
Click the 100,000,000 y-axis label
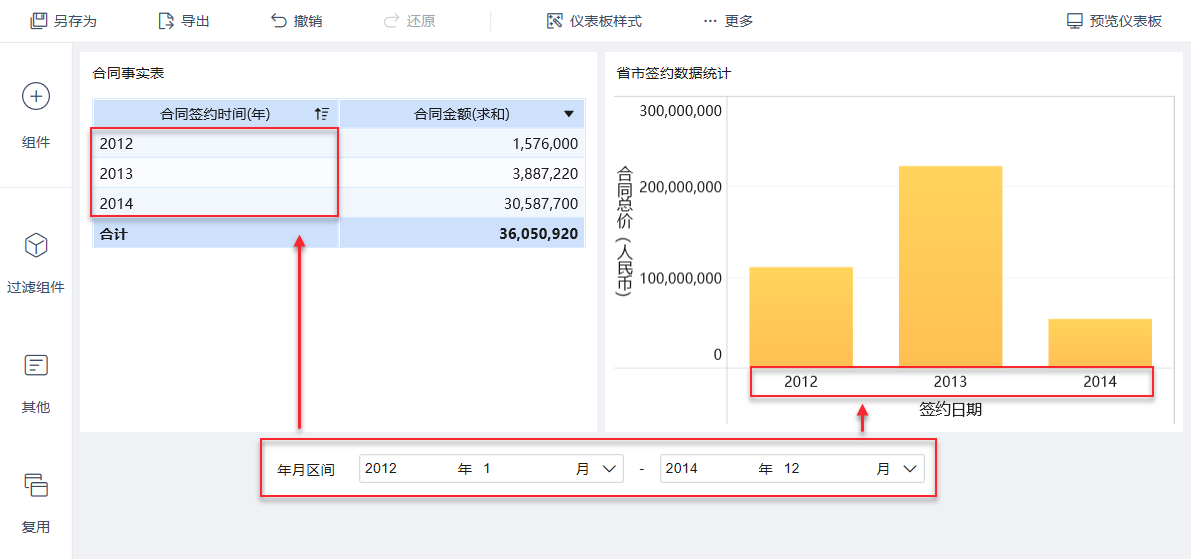(x=681, y=278)
